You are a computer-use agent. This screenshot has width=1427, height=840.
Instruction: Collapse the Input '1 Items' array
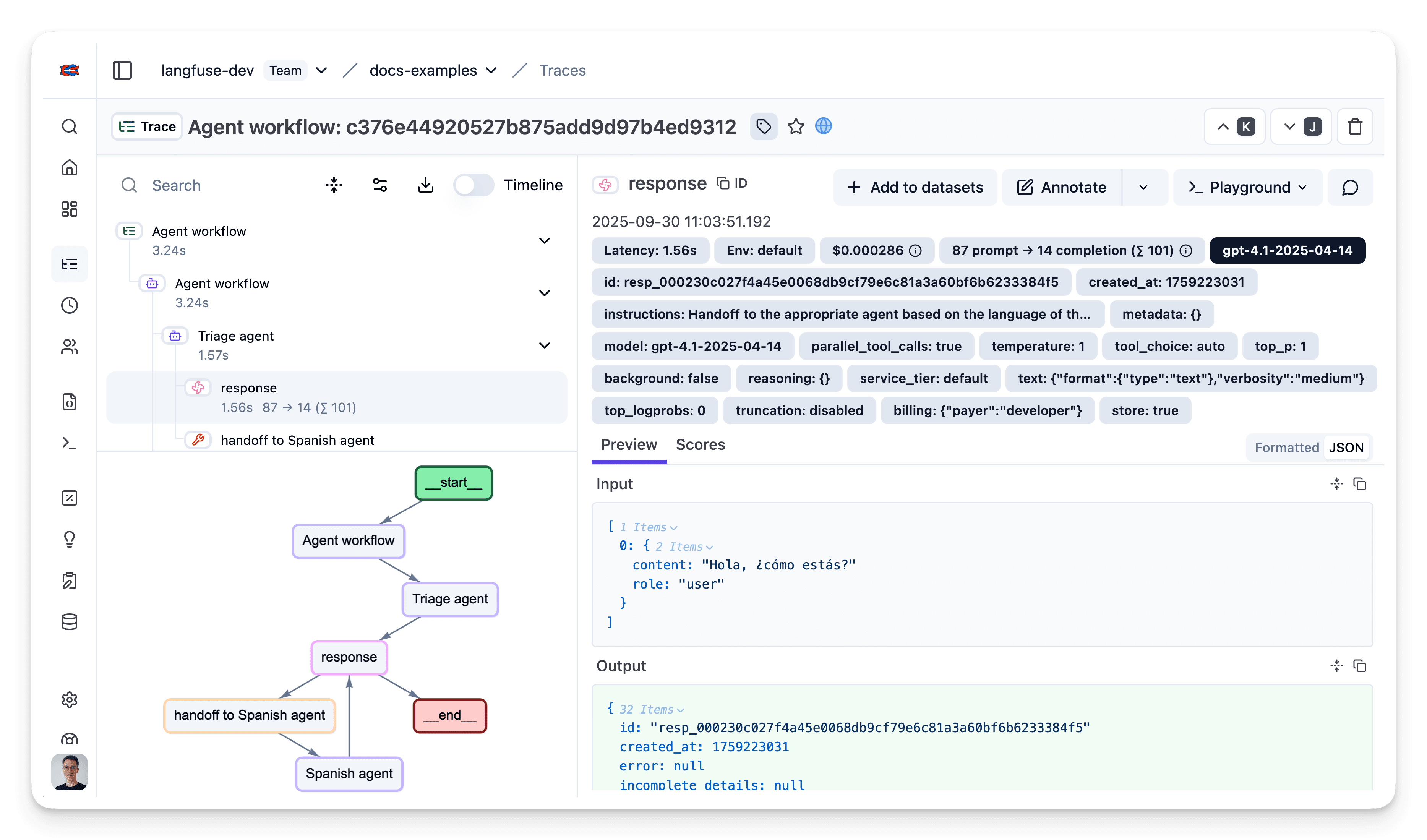click(649, 527)
